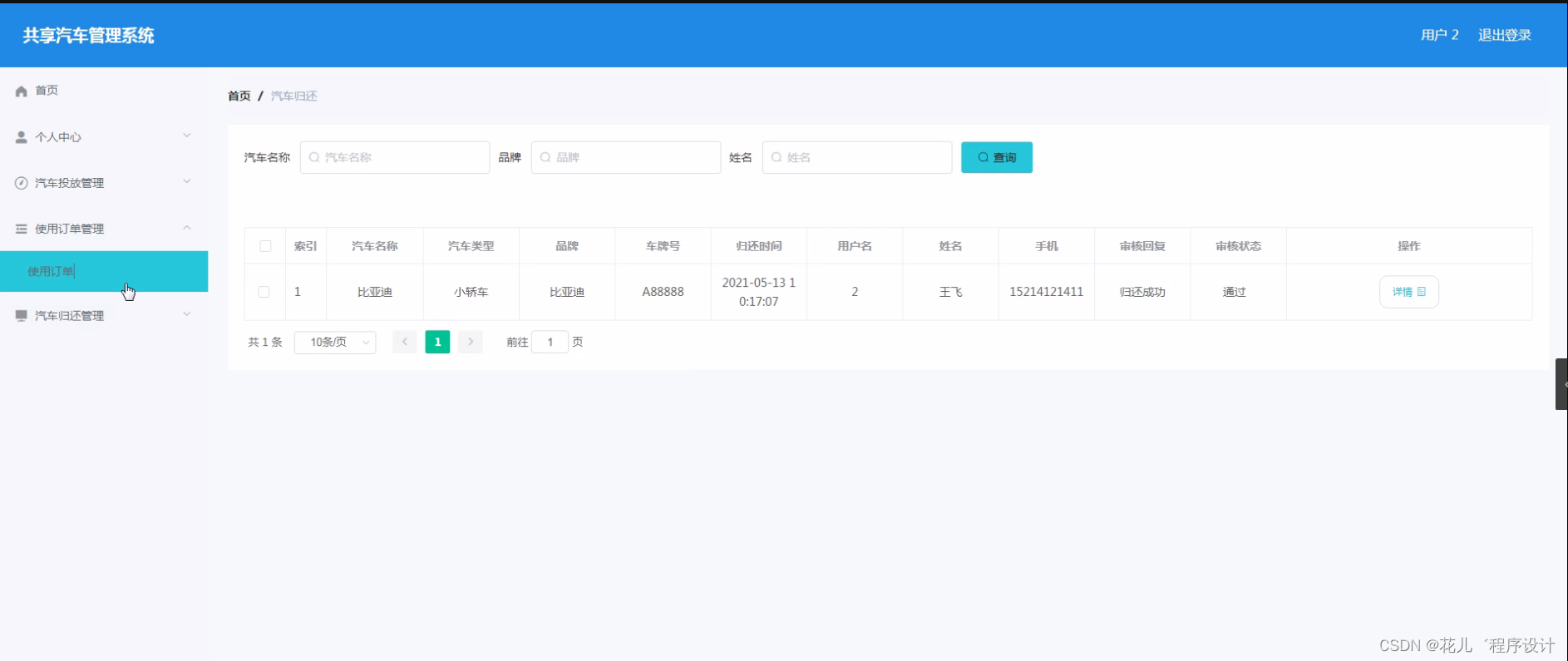The height and width of the screenshot is (661, 1568).
Task: Click the dark handle on right edge
Action: 1561,384
